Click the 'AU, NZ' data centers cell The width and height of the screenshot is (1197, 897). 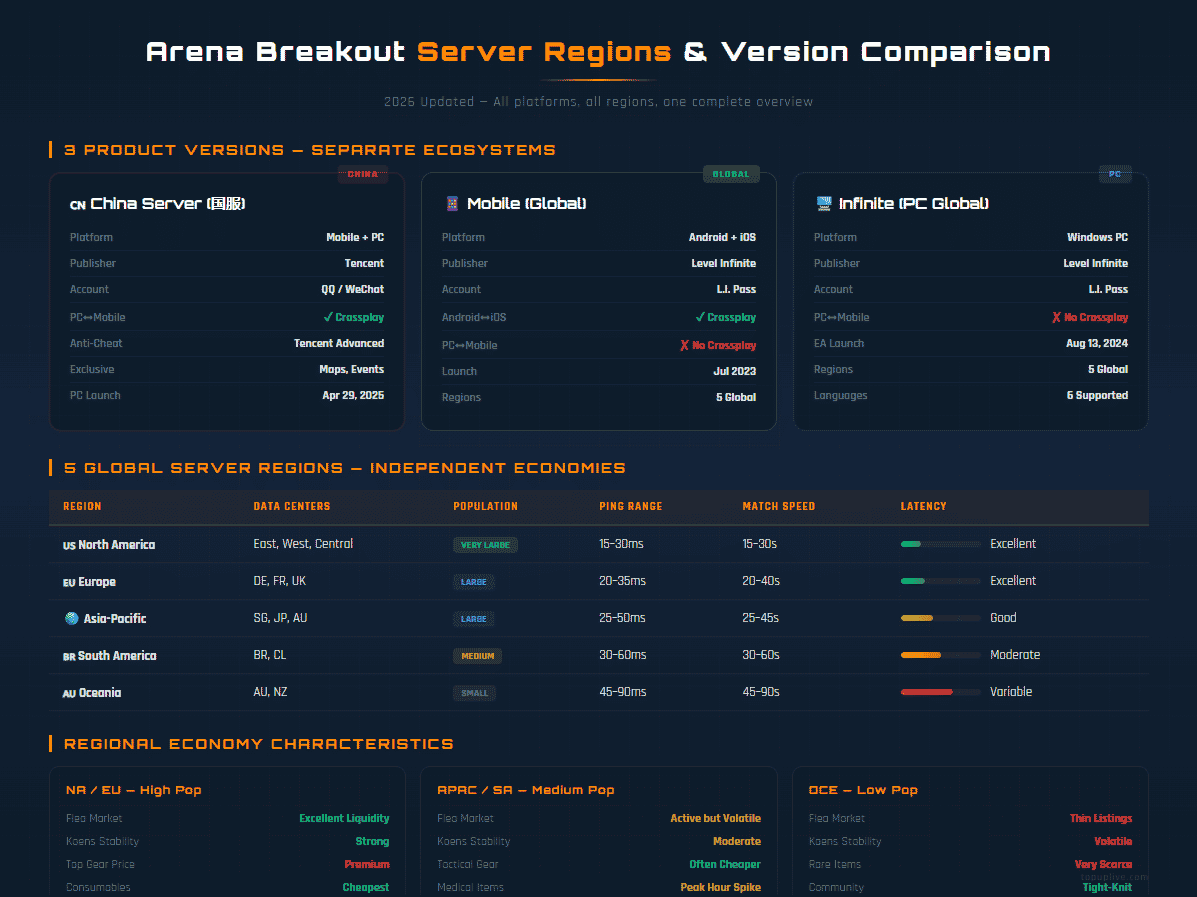pyautogui.click(x=270, y=692)
